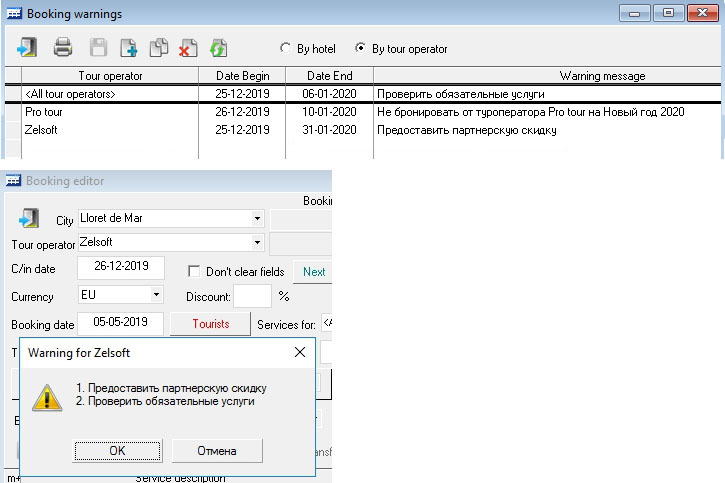Click the 31-01-2020 date end cell

coord(329,130)
